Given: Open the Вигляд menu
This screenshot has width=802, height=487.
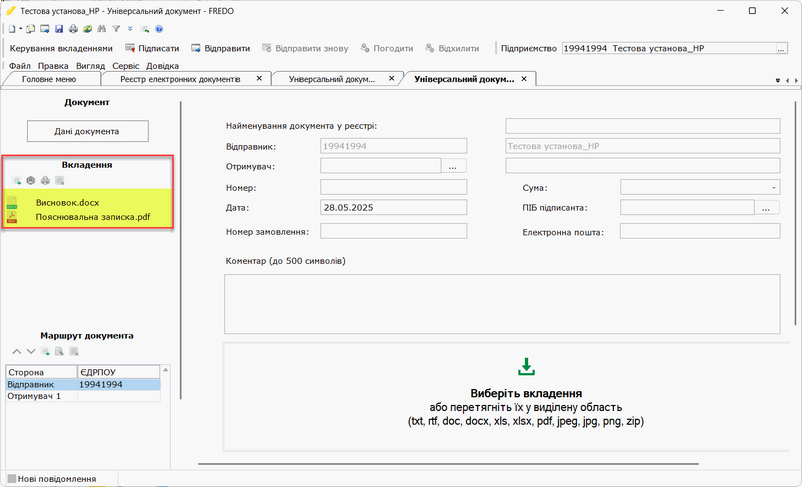Looking at the screenshot, I should pos(91,66).
